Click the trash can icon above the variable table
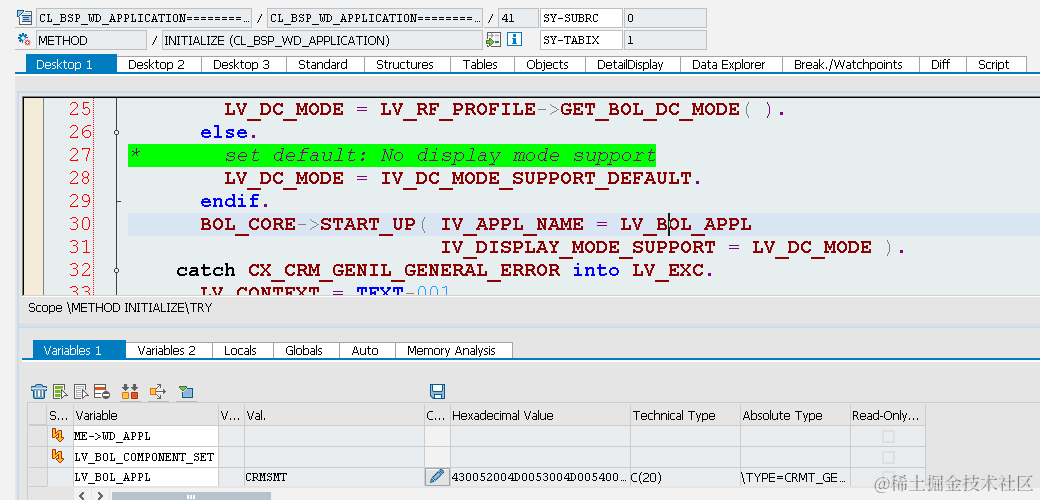The height and width of the screenshot is (500, 1040). point(39,392)
